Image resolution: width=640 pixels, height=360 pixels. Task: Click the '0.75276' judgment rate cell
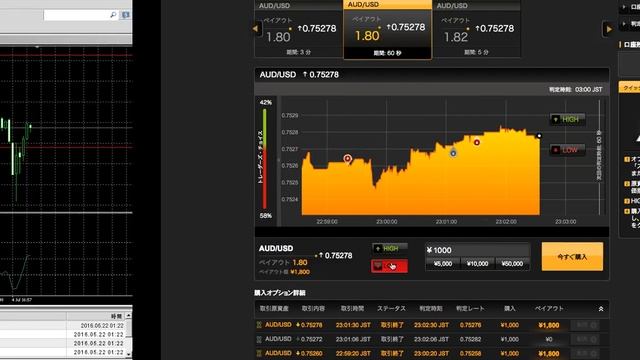pyautogui.click(x=470, y=325)
